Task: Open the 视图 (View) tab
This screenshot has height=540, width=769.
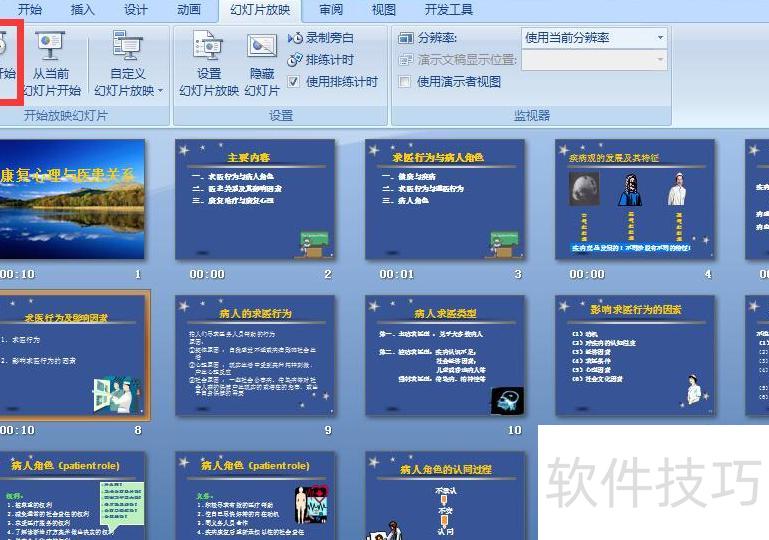Action: (x=383, y=10)
